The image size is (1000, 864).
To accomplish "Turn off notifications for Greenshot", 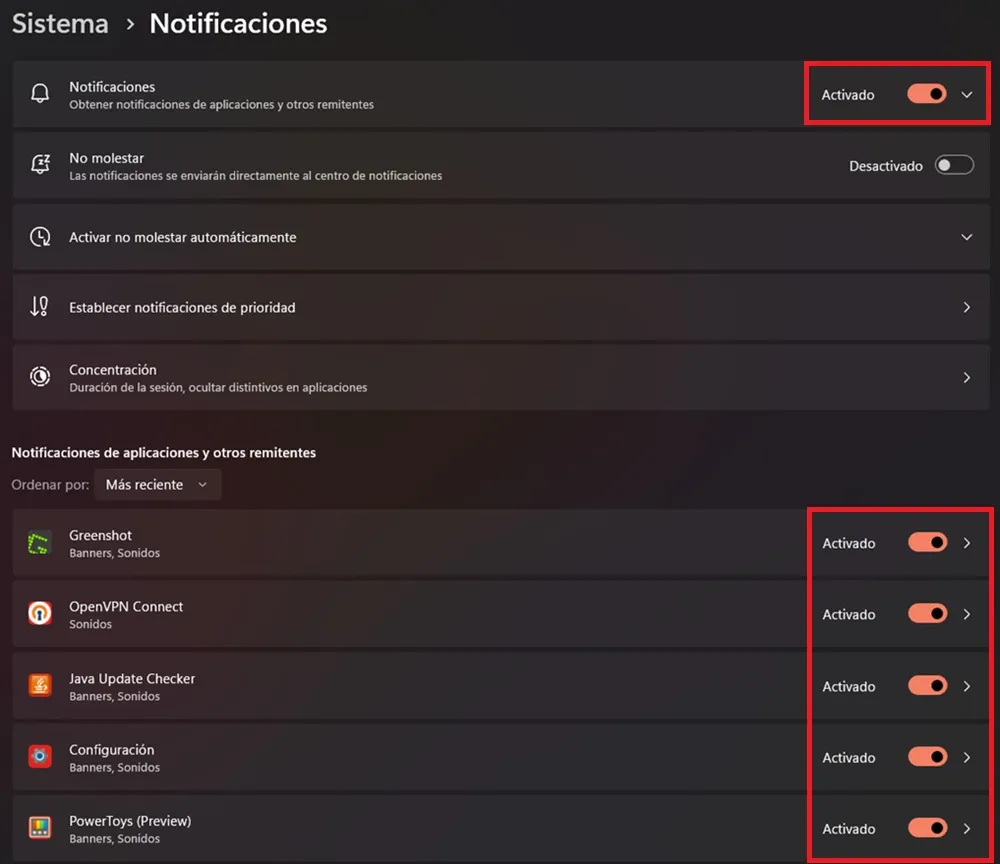I will click(928, 543).
